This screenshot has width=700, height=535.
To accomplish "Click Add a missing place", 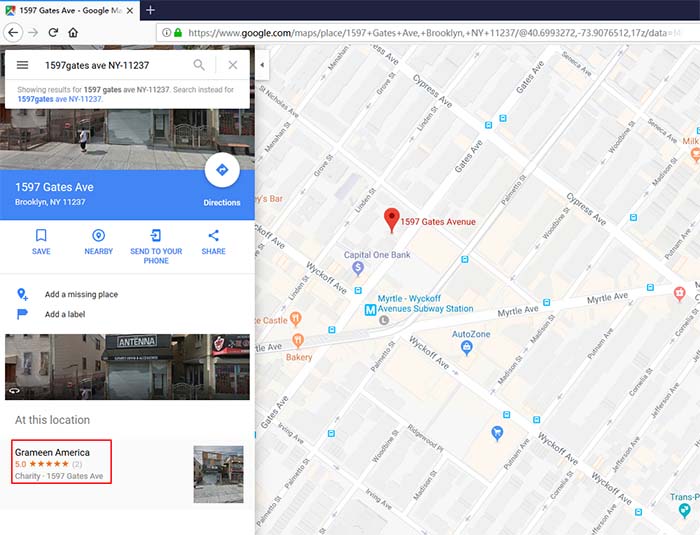I will point(81,294).
